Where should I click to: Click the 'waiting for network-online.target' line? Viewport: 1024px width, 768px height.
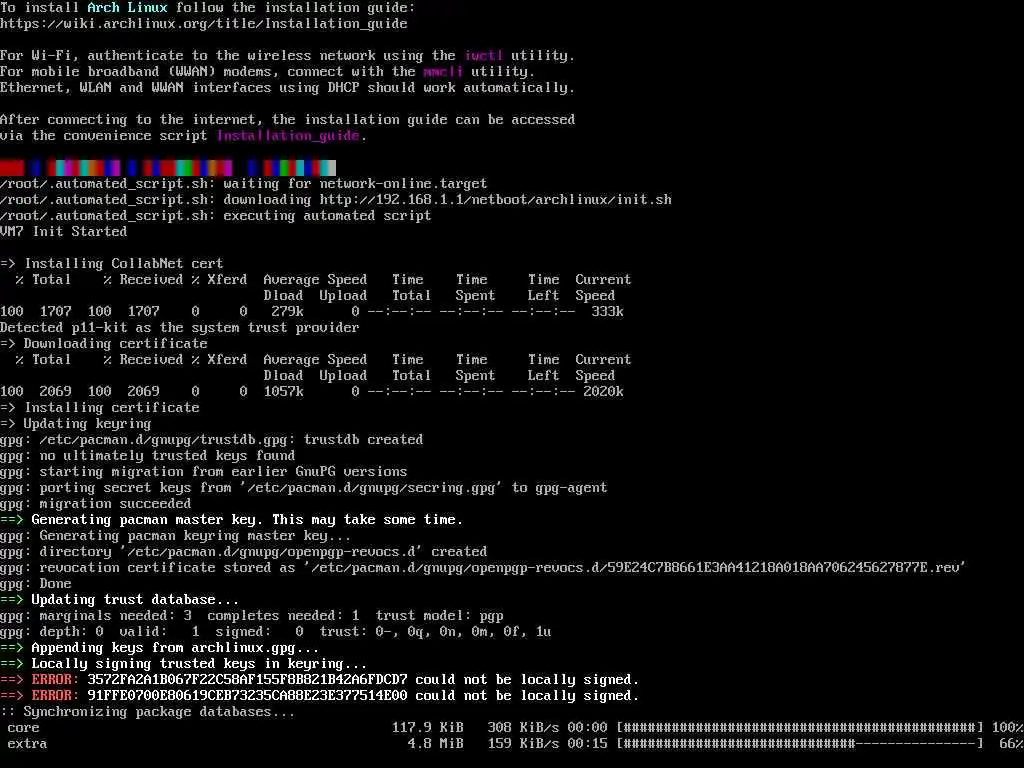point(244,184)
